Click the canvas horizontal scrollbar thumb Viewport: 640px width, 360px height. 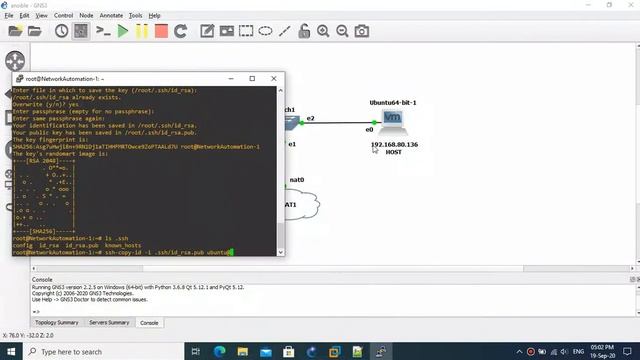[x=333, y=269]
